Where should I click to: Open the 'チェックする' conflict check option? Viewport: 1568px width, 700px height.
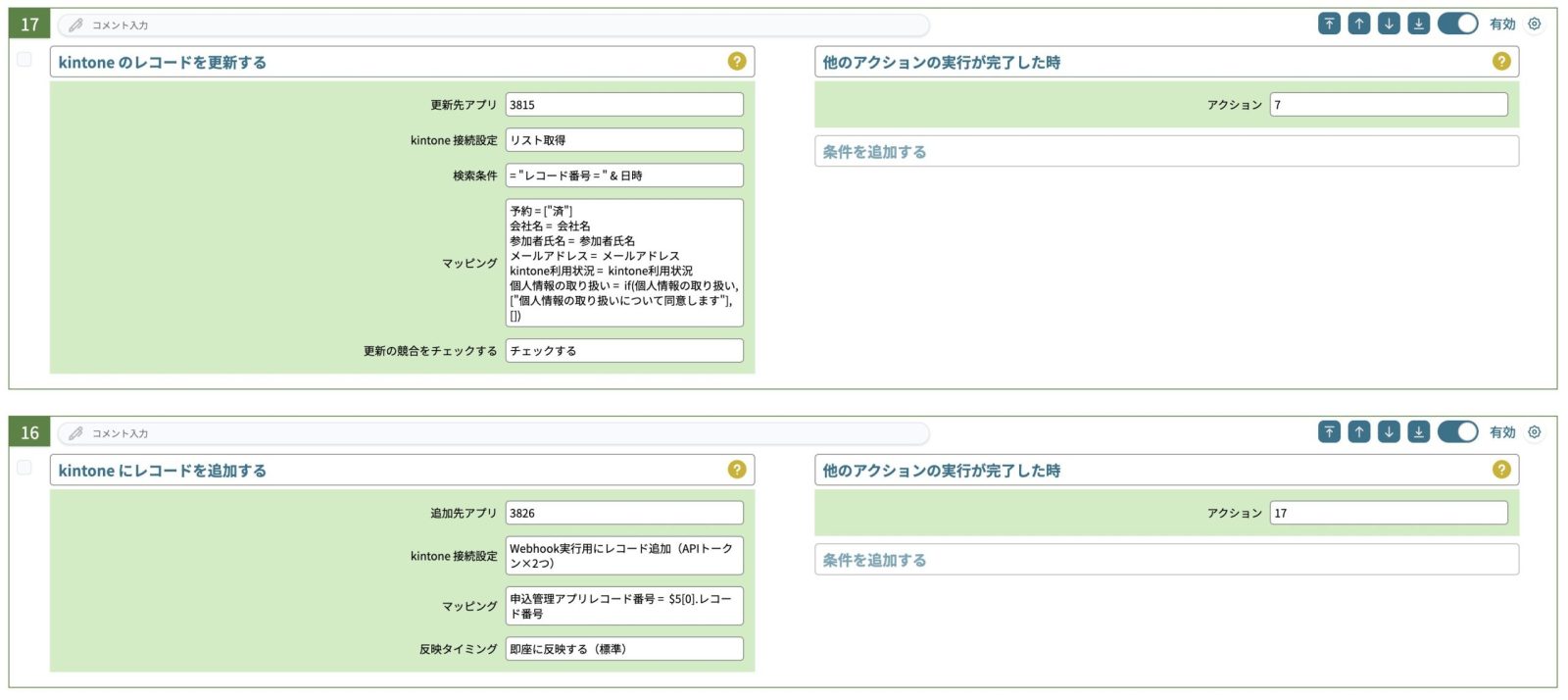(623, 351)
